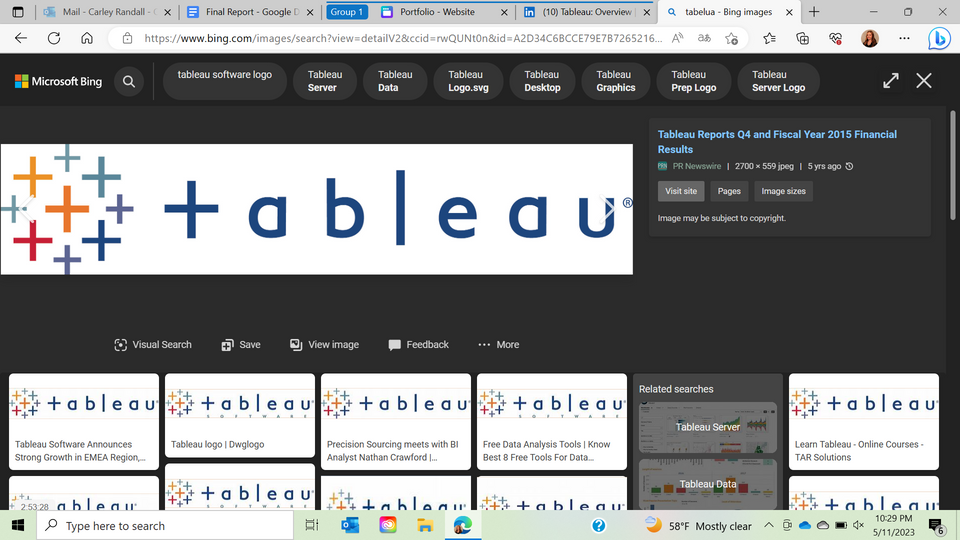Select the Tableau Server suggestion chip

point(324,81)
